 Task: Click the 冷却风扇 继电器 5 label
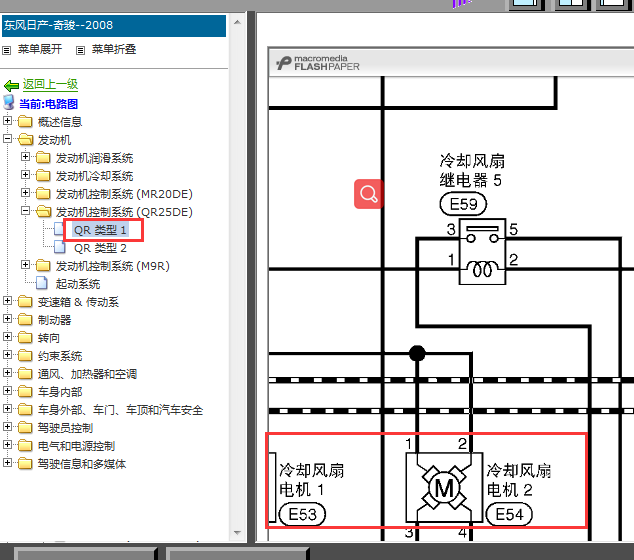[x=472, y=170]
